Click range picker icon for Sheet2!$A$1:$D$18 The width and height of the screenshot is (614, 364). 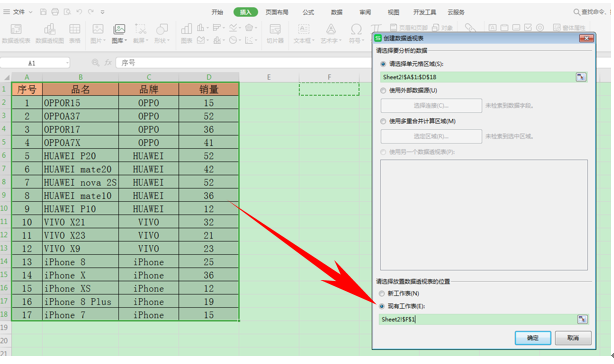[581, 77]
